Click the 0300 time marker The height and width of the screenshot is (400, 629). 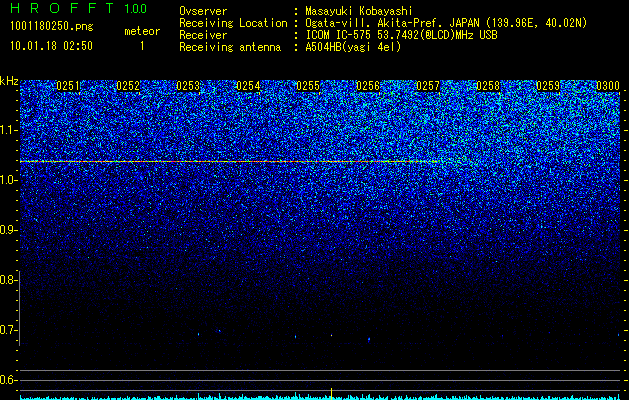pyautogui.click(x=608, y=86)
